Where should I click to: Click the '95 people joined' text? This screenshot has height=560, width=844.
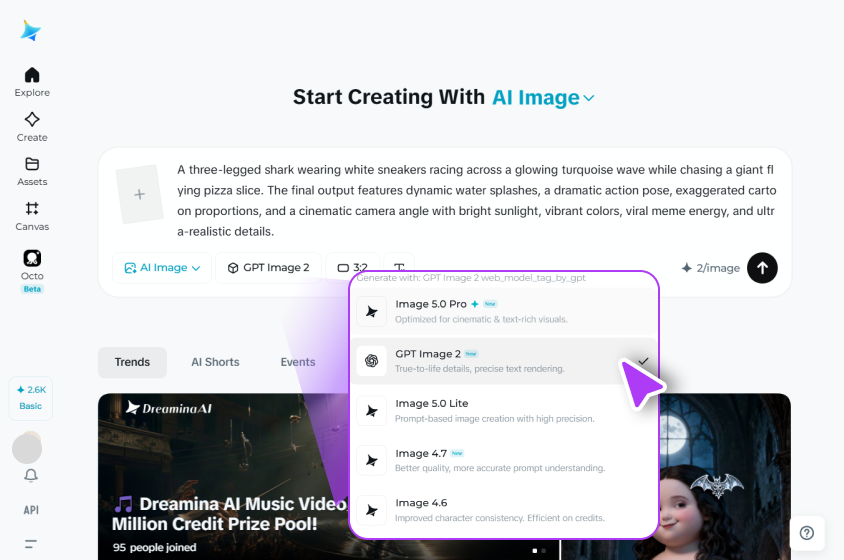click(154, 548)
